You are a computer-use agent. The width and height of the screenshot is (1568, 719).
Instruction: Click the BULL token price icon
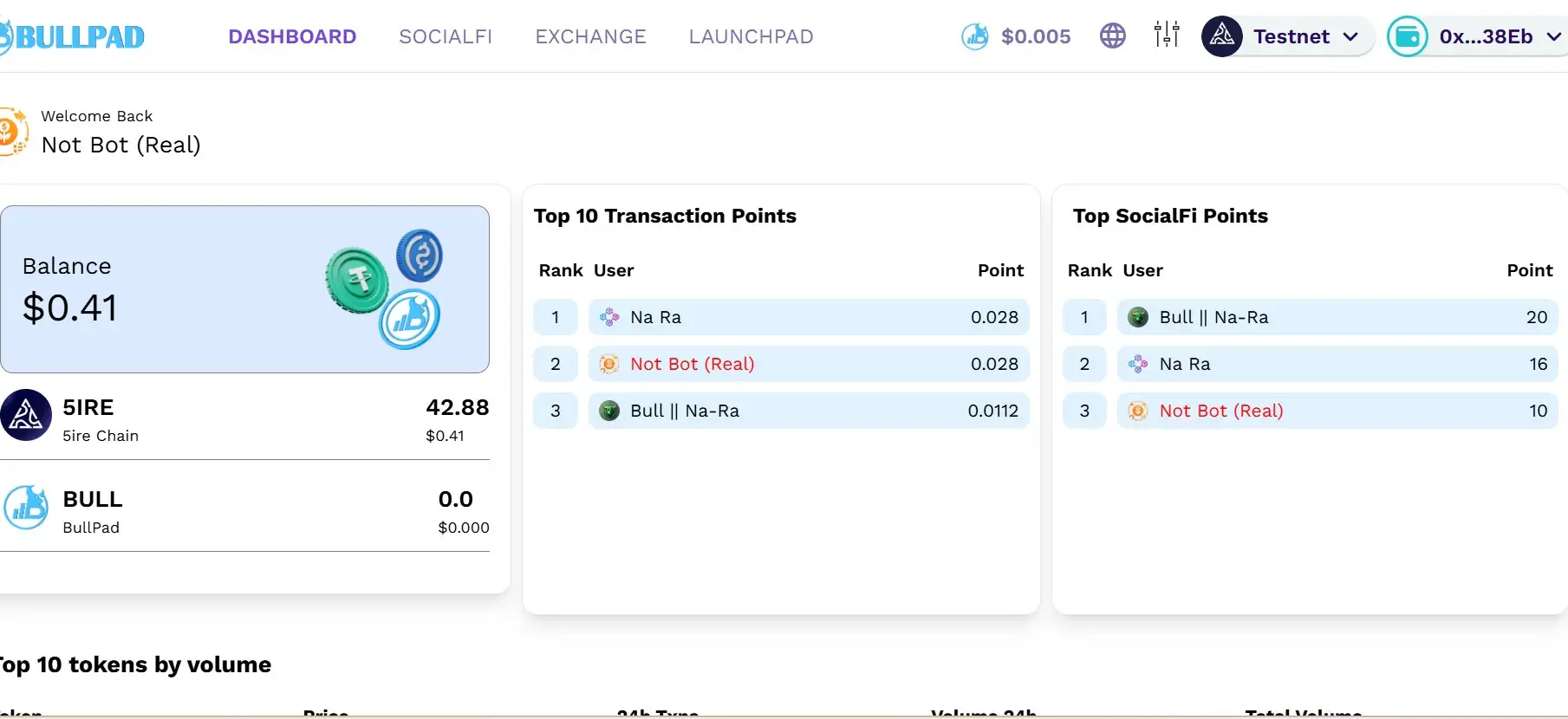(x=975, y=36)
